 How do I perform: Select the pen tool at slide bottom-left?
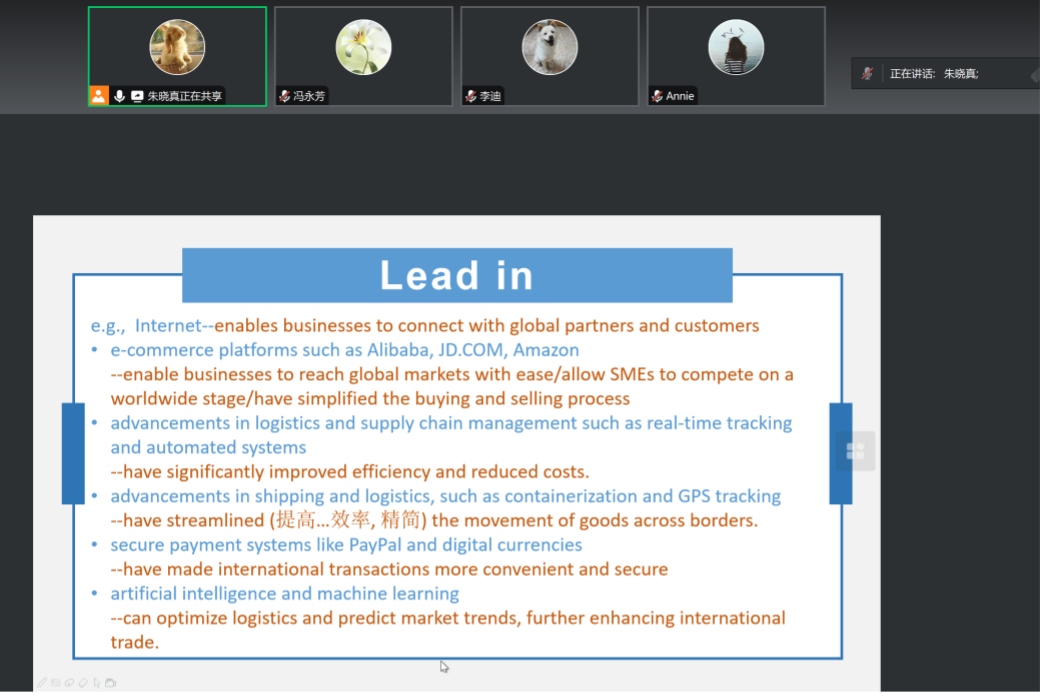(x=42, y=683)
